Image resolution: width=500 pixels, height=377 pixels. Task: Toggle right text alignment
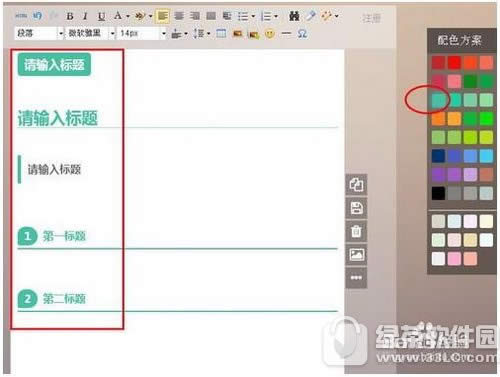coord(195,16)
